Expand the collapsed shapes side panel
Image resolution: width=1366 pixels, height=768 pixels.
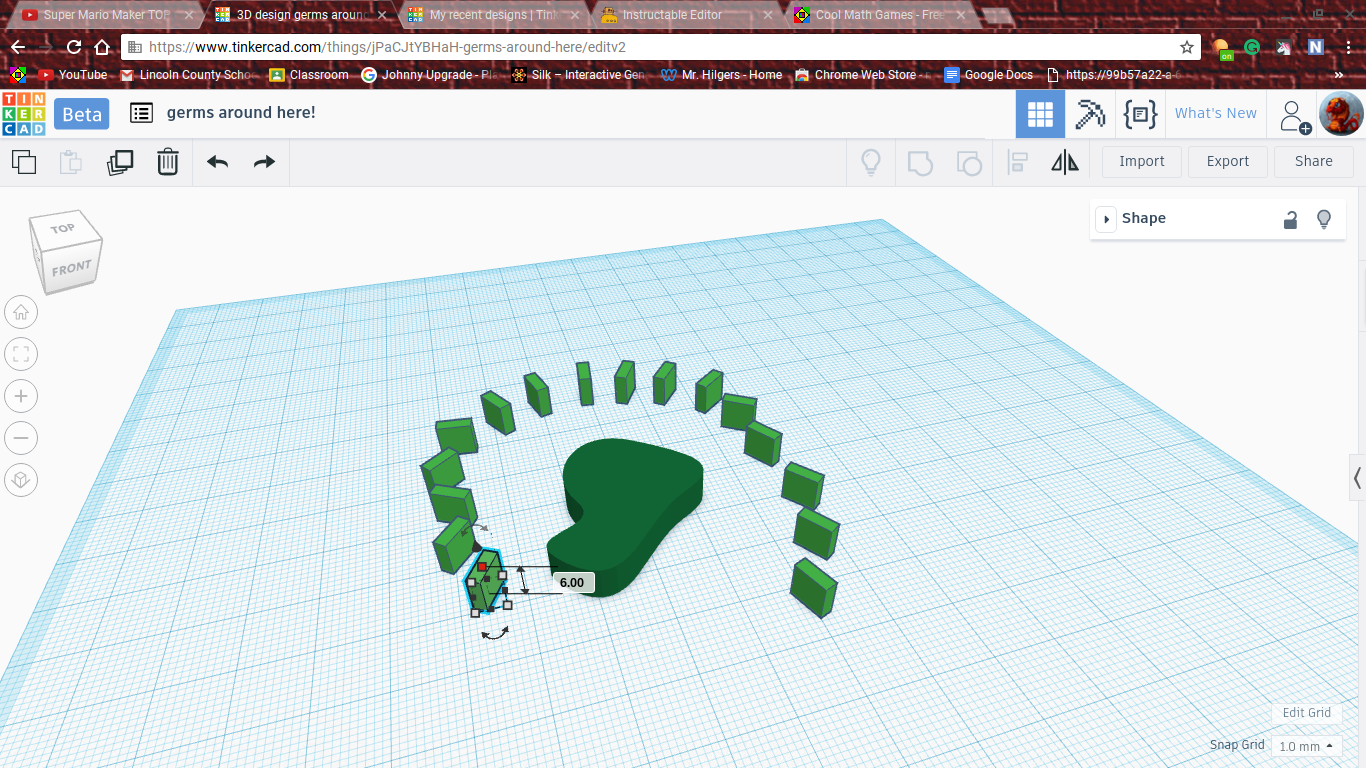pos(1357,476)
